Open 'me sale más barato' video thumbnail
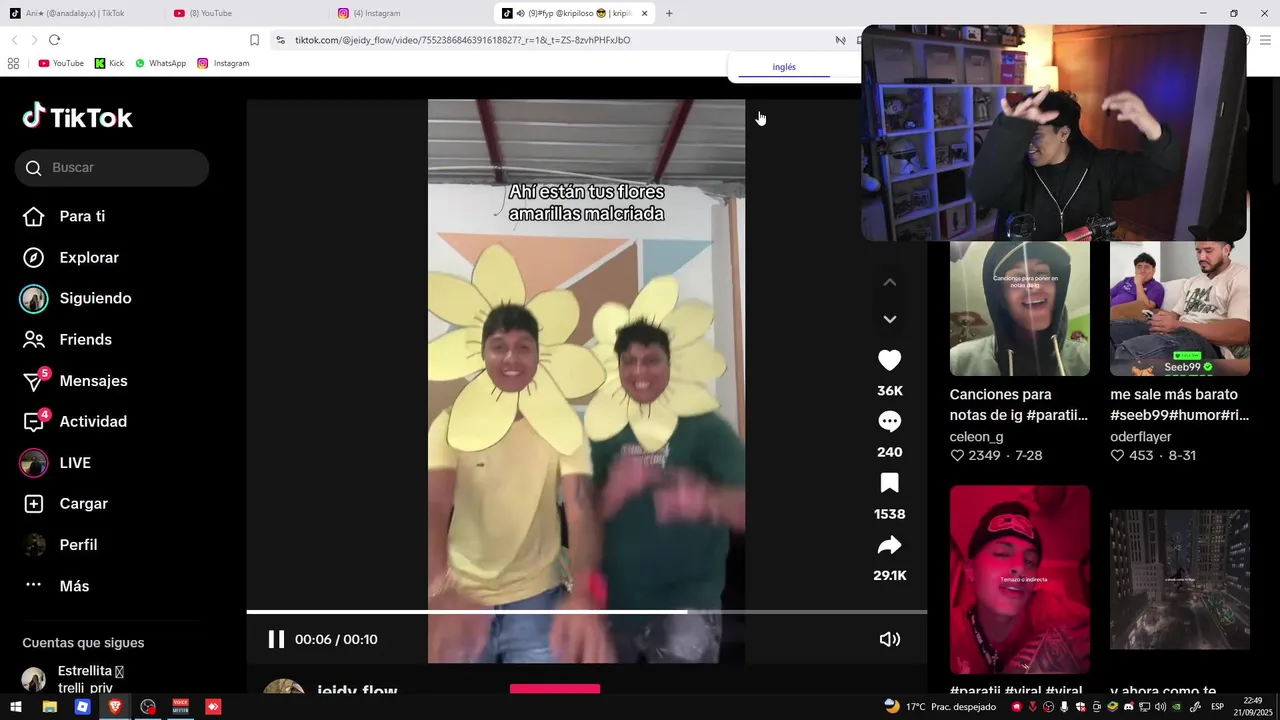 (1179, 308)
